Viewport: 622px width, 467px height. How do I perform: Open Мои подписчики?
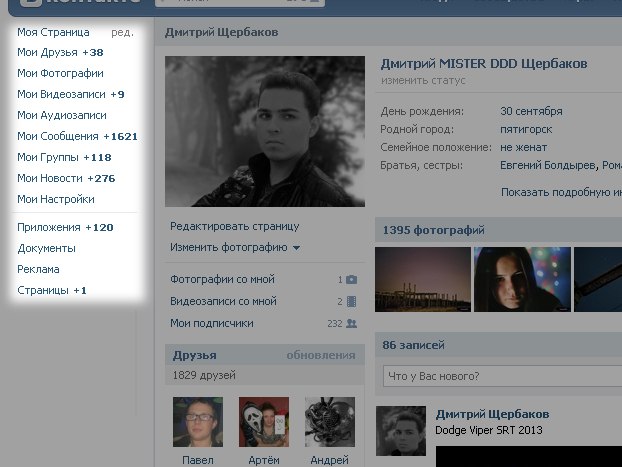click(x=212, y=323)
